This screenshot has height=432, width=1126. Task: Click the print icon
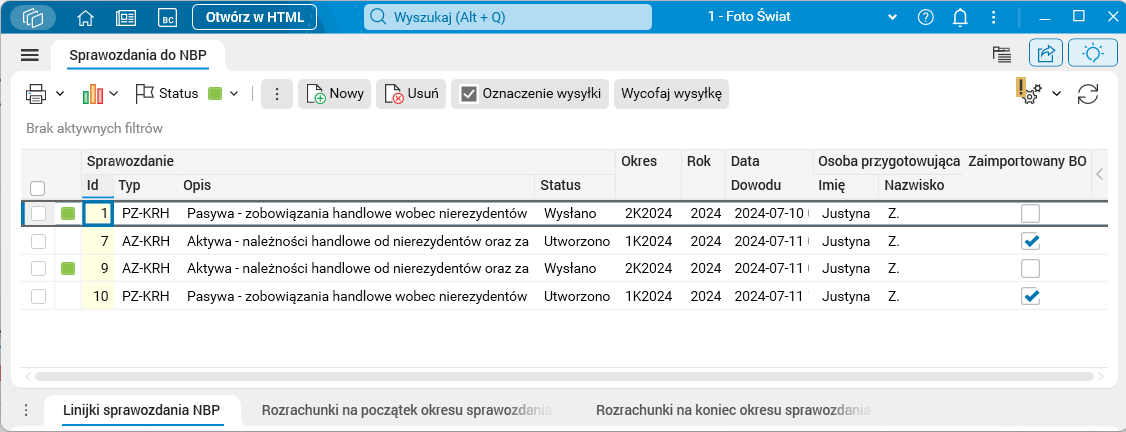pyautogui.click(x=37, y=94)
